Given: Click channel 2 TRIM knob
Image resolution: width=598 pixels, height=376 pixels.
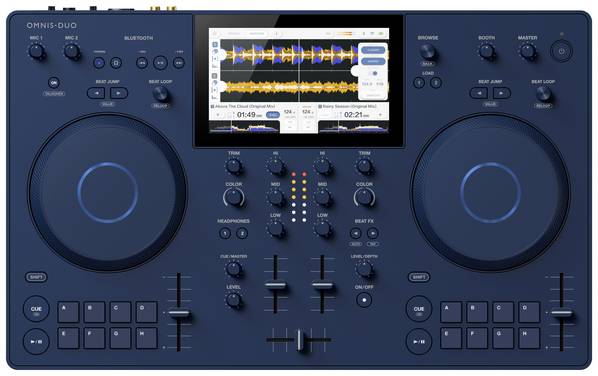Looking at the screenshot, I should tap(364, 166).
